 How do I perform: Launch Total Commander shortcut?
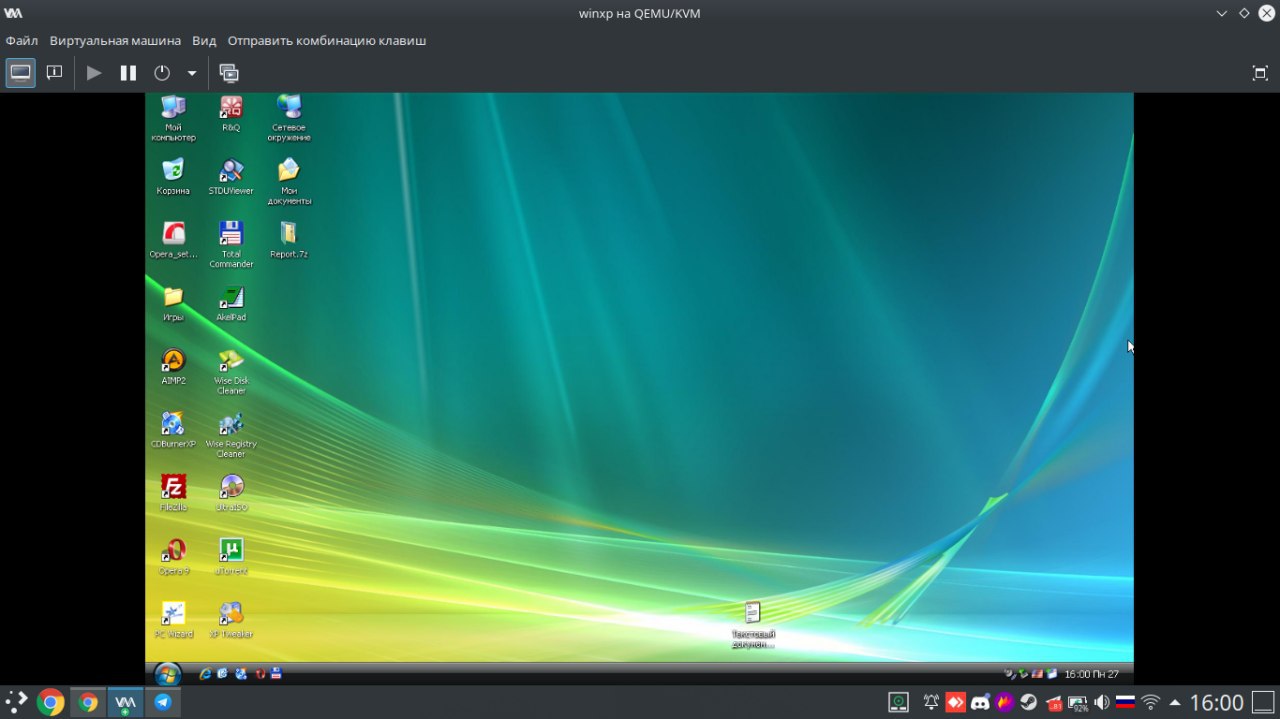coord(231,245)
